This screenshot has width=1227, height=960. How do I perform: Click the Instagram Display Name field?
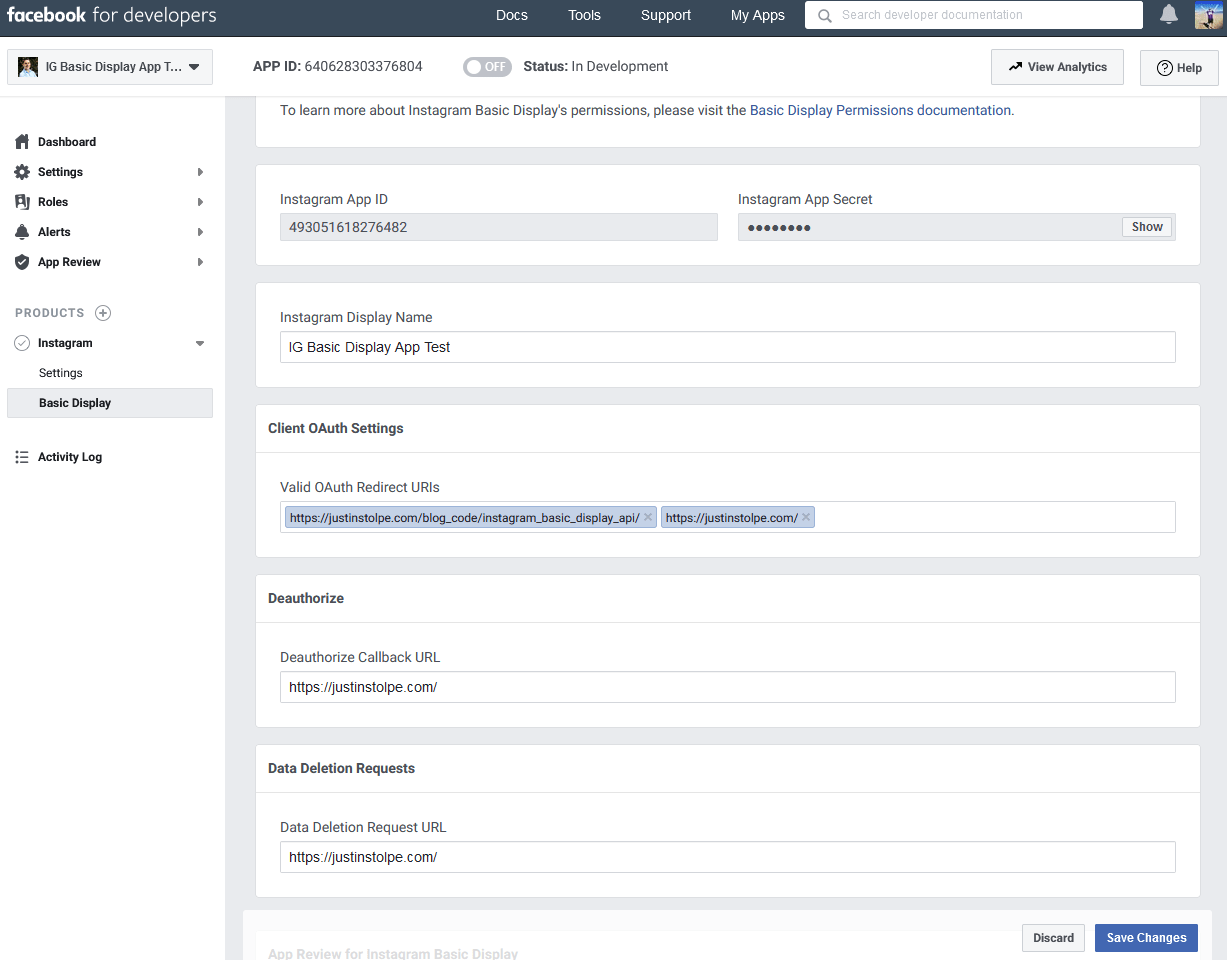(x=728, y=347)
